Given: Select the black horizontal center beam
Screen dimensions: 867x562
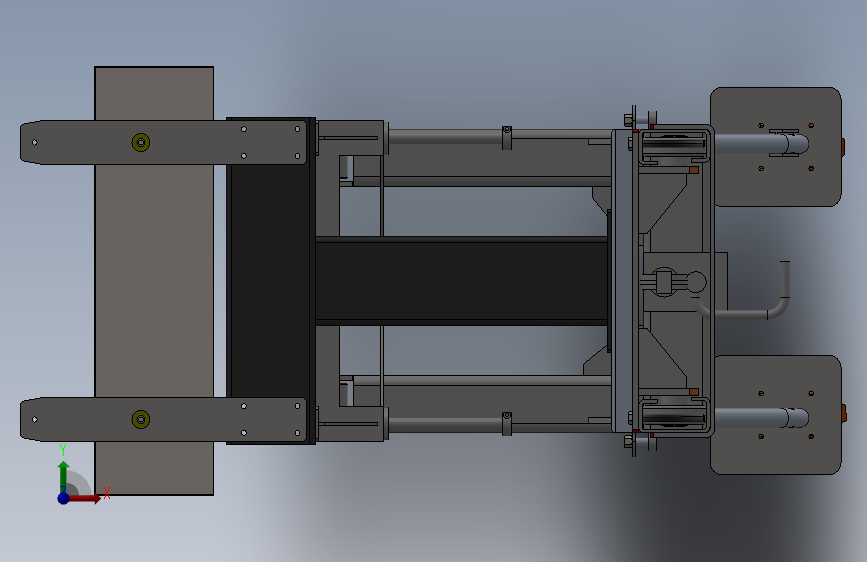Looking at the screenshot, I should [x=462, y=280].
